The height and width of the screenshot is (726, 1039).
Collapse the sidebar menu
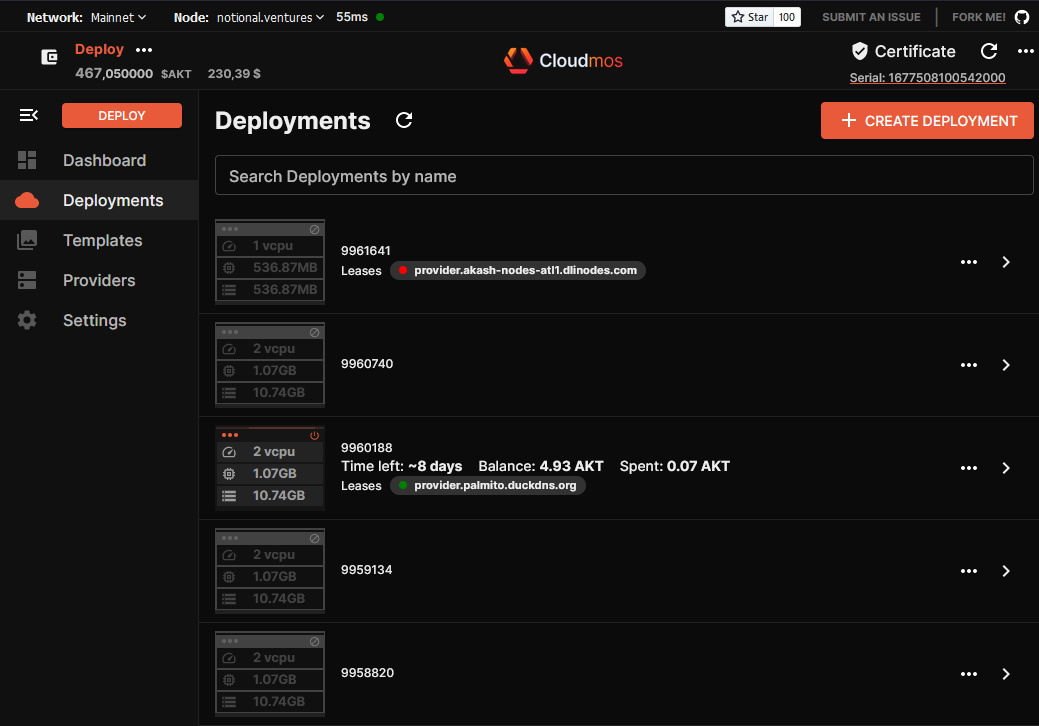28,116
